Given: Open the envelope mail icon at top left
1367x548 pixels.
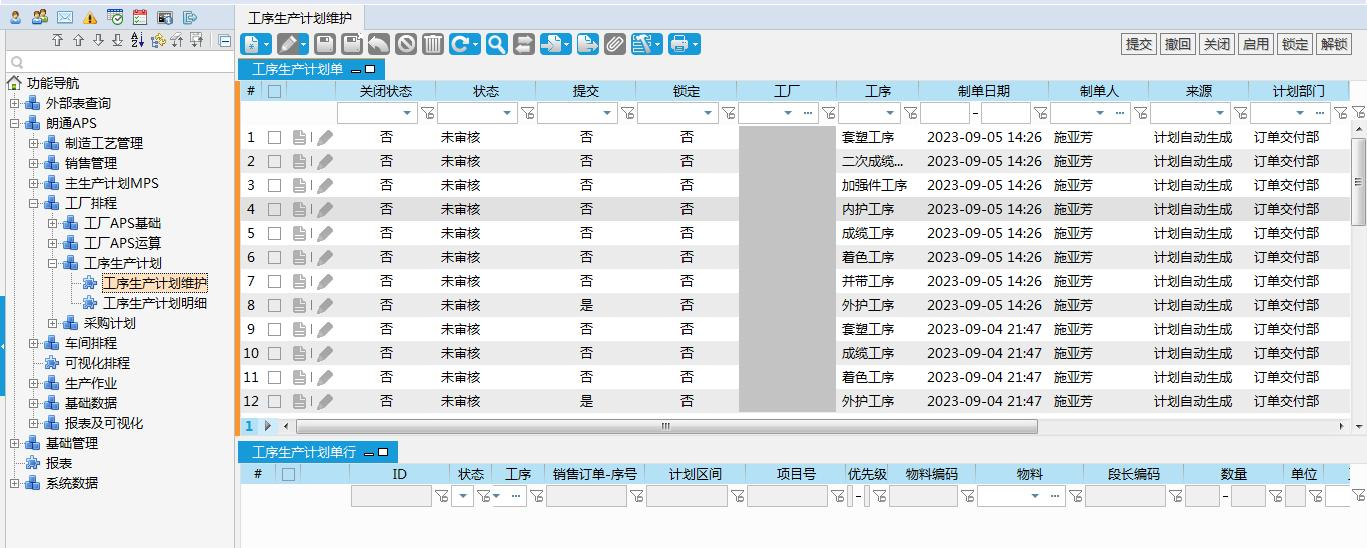Looking at the screenshot, I should (x=65, y=17).
